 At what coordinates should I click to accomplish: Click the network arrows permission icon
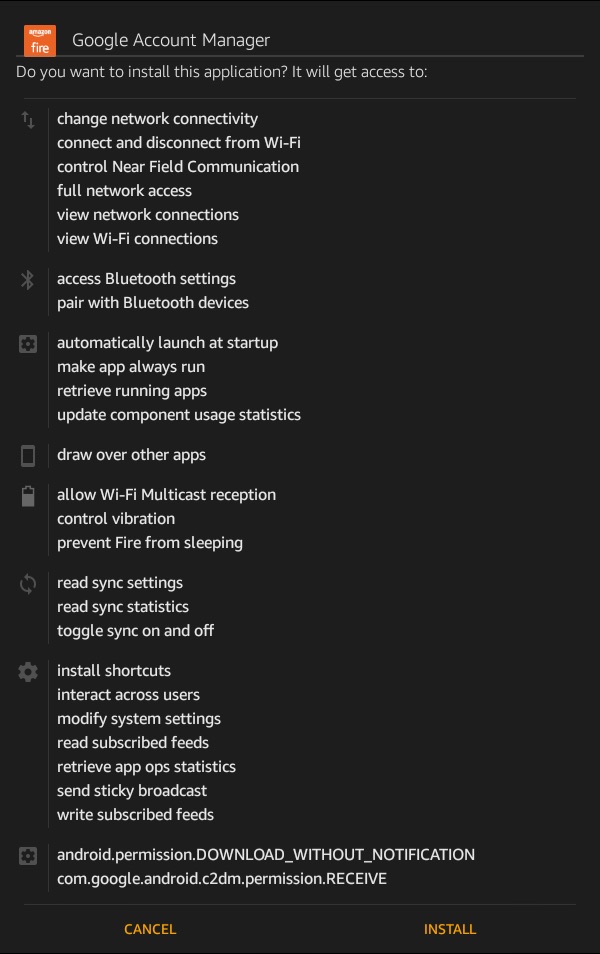pyautogui.click(x=28, y=120)
